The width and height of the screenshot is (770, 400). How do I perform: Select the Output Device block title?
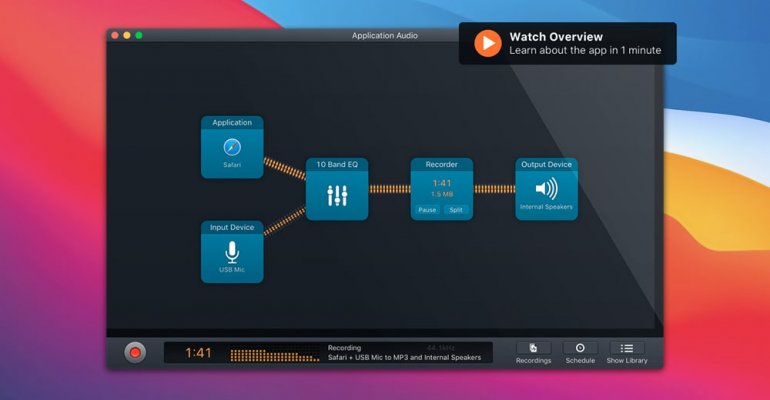[546, 164]
